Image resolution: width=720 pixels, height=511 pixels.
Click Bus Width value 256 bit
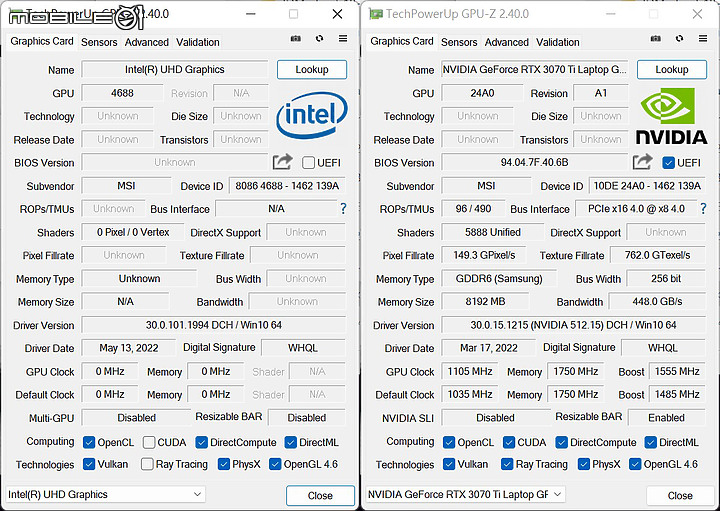click(x=666, y=279)
